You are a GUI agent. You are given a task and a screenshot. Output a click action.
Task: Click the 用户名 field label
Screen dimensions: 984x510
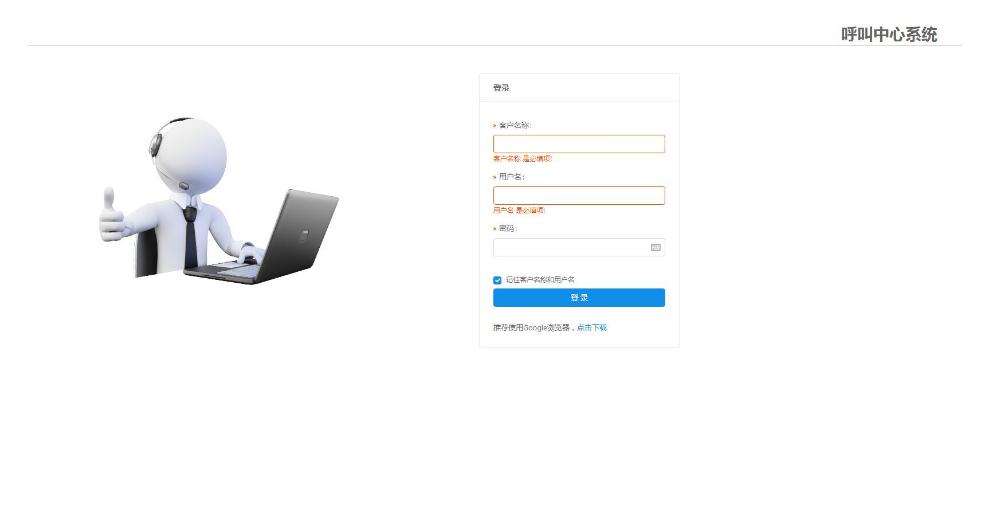[511, 177]
